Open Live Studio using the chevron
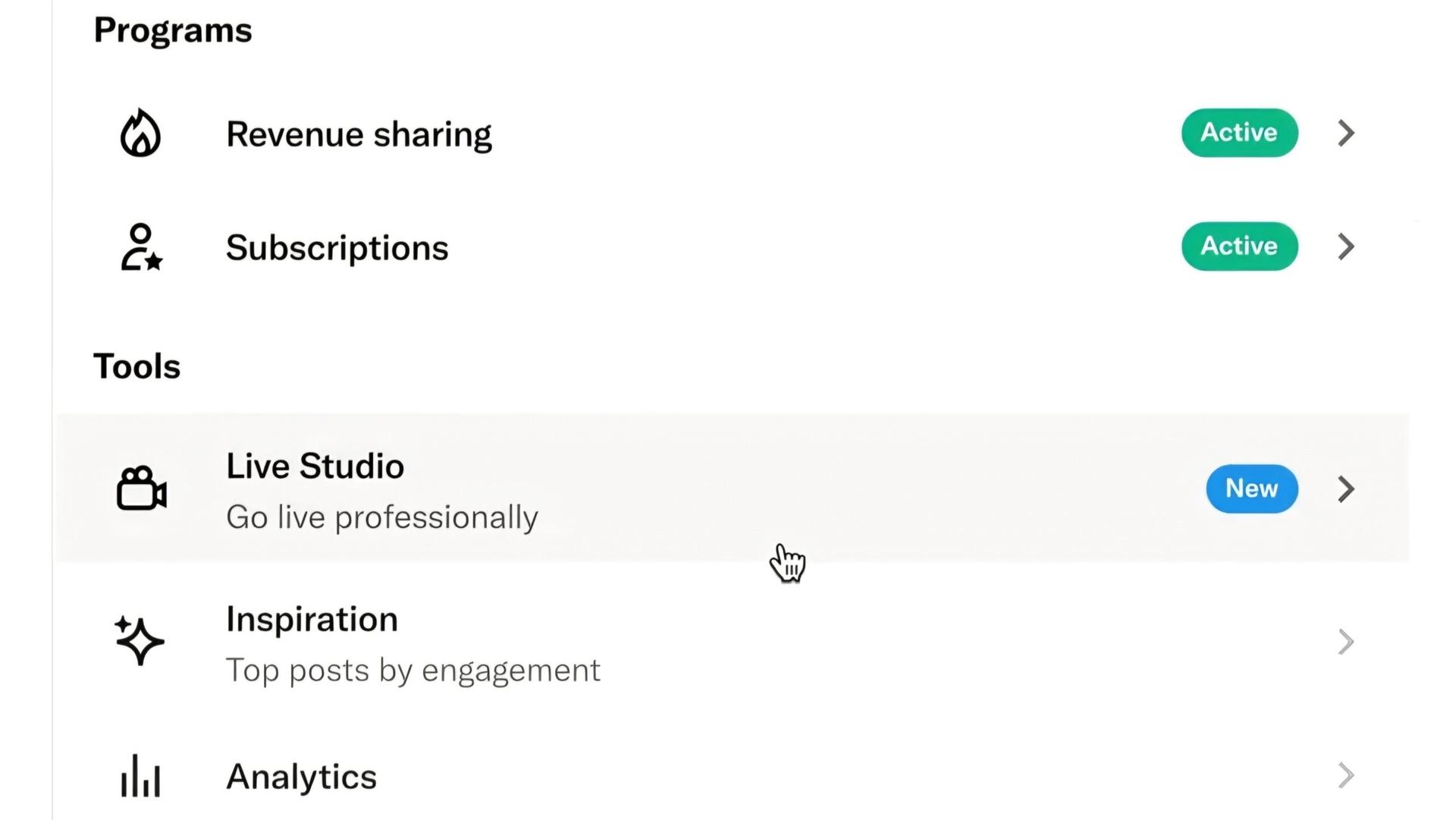 (x=1346, y=489)
